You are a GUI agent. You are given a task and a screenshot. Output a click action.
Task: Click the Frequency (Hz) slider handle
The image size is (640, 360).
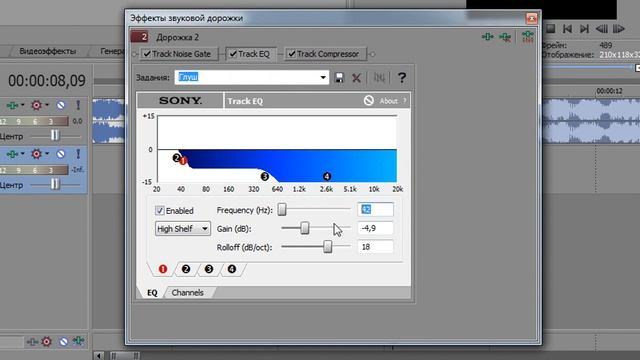pos(282,209)
